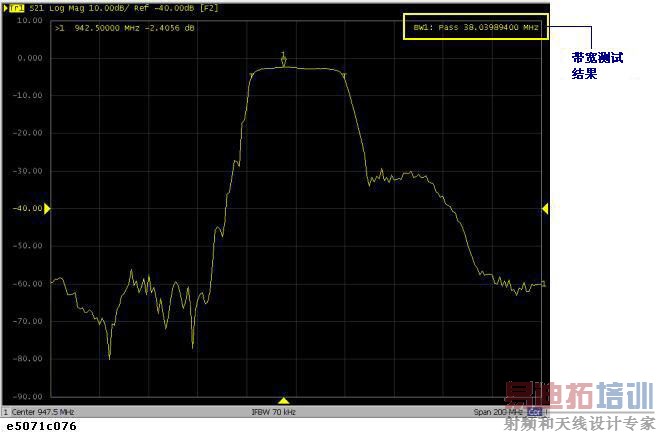Click the -30.00 Y-axis label
658x433 pixels.
click(x=28, y=171)
